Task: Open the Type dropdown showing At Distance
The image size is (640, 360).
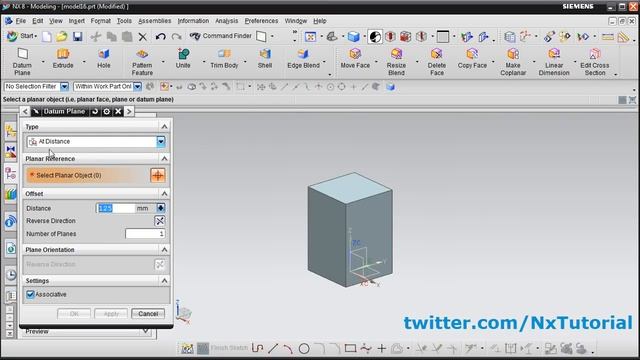Action: [x=161, y=142]
